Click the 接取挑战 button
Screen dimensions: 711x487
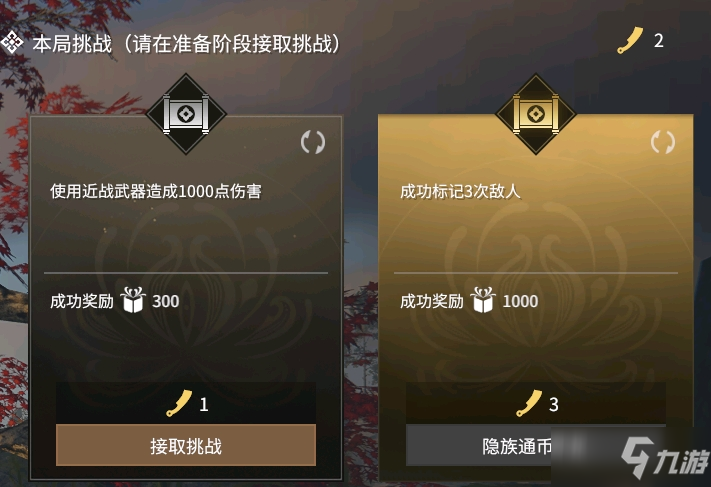pyautogui.click(x=186, y=445)
